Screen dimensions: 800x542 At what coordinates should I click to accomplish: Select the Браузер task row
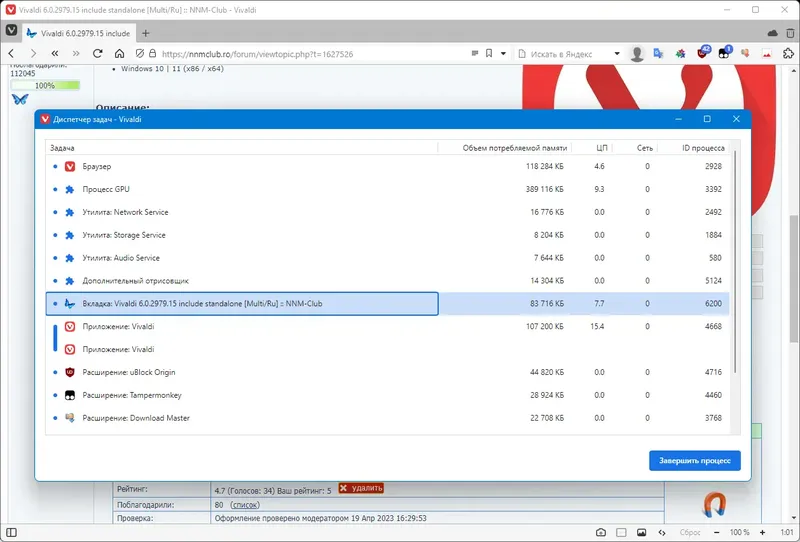coord(388,166)
